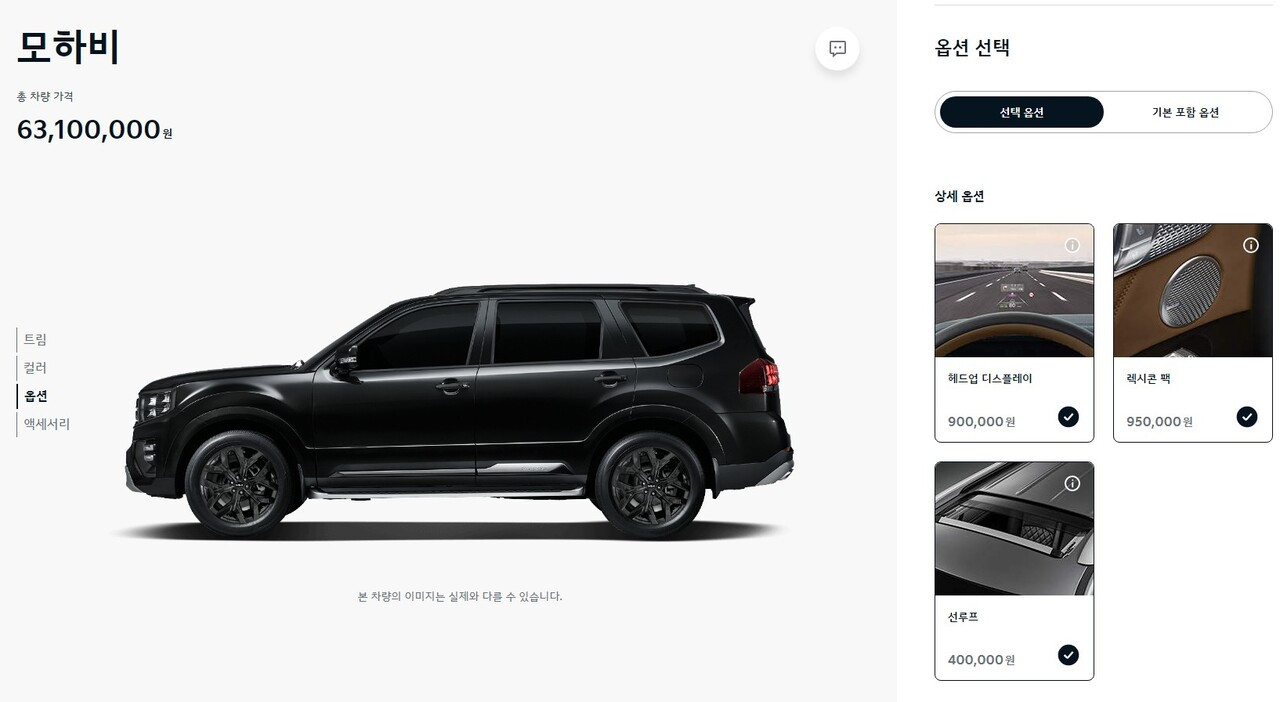Screen dimensions: 1280x702
Task: Click the 헤드업 디스플레이 option title
Action: tap(989, 379)
